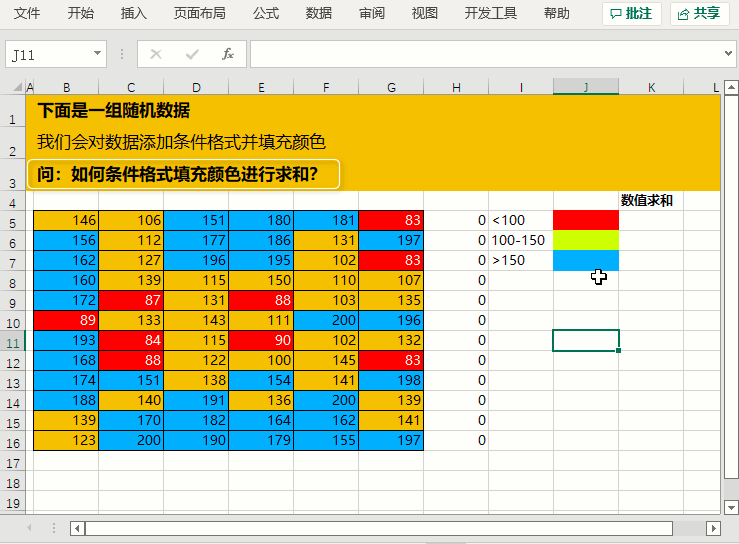Select the 页面布局 tab
This screenshot has width=739, height=544.
tap(200, 13)
